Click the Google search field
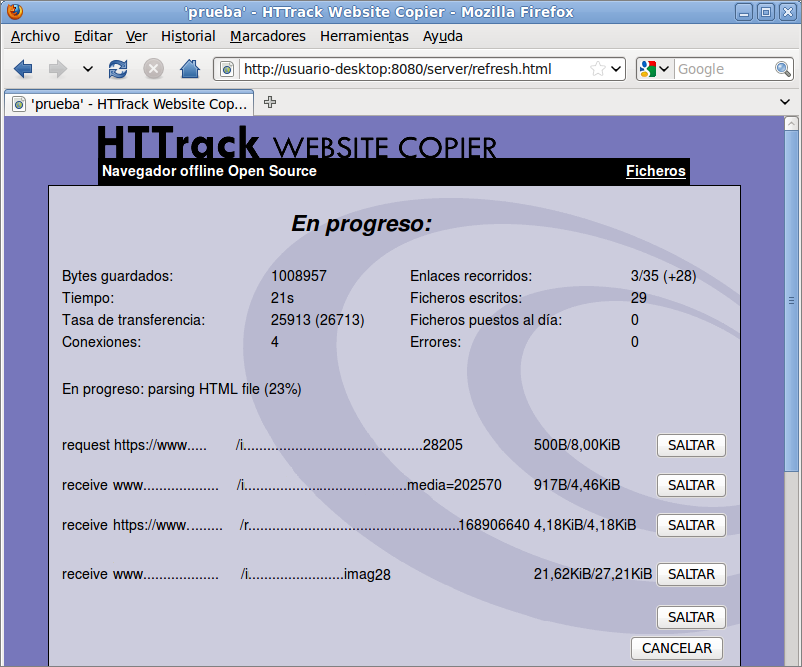 [x=724, y=69]
